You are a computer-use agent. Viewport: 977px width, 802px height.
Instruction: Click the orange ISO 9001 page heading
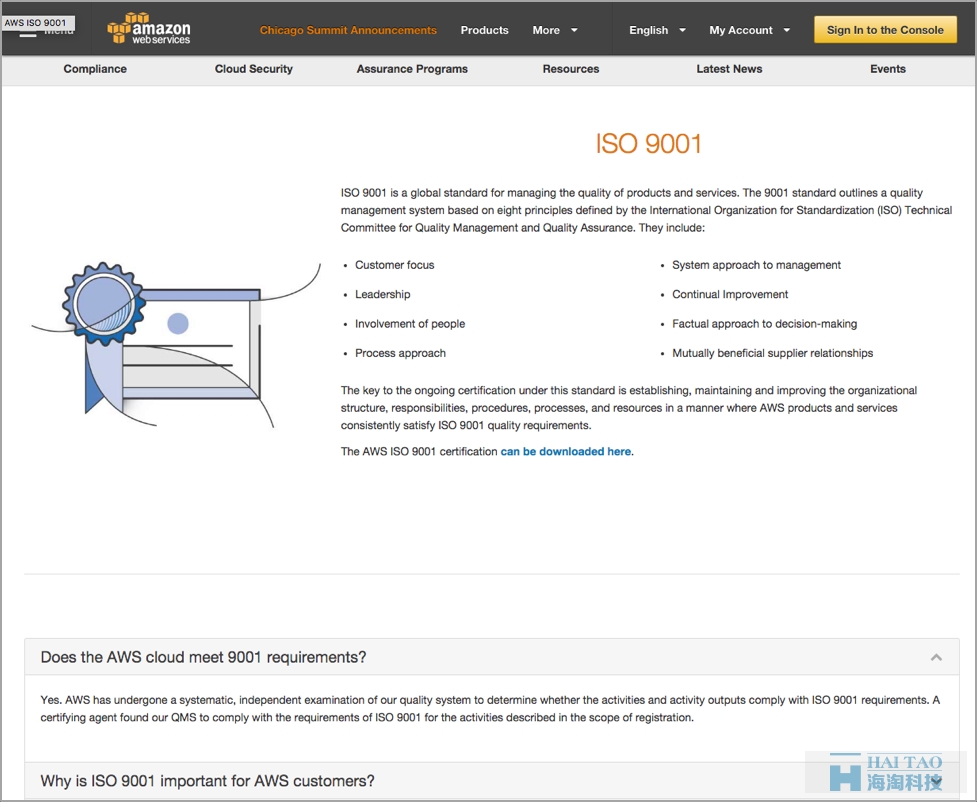point(649,144)
